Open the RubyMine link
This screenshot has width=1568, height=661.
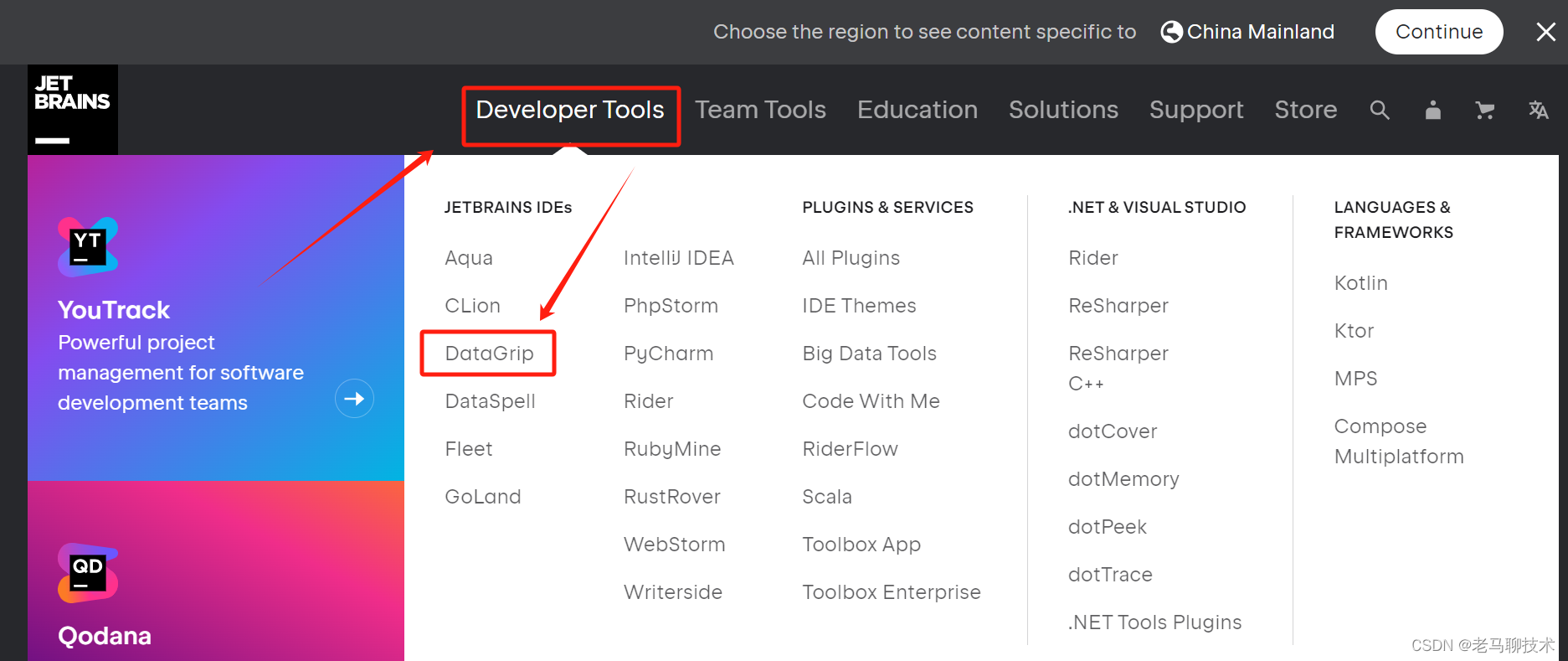tap(672, 449)
